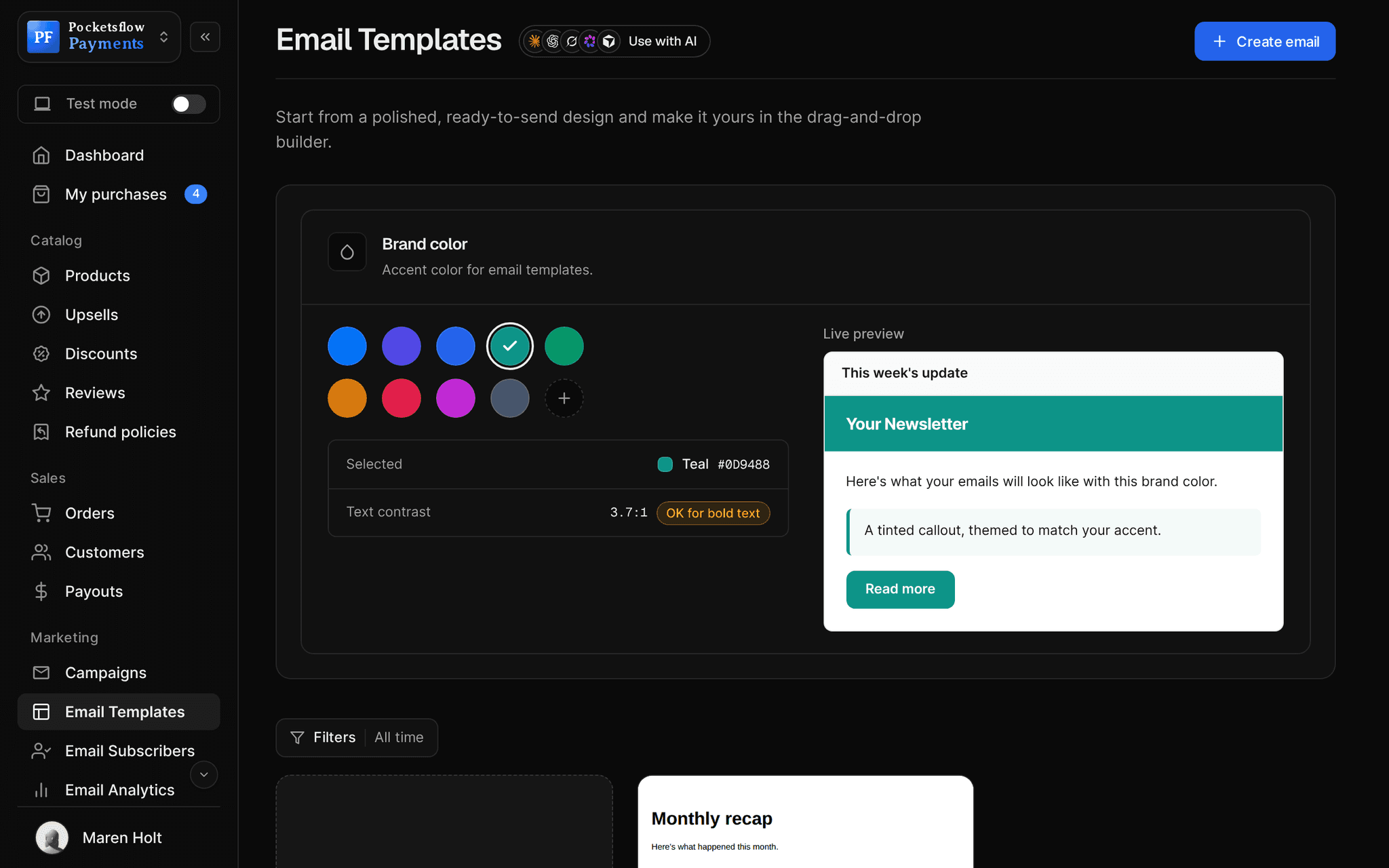
Task: Click the Orders cart icon
Action: point(41,513)
